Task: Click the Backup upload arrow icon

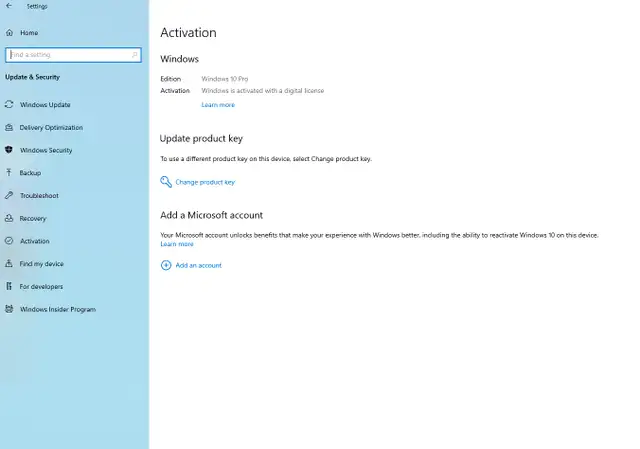Action: (x=9, y=173)
